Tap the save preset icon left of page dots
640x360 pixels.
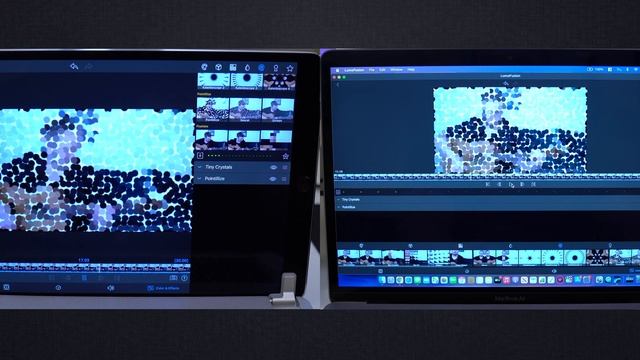[x=200, y=156]
